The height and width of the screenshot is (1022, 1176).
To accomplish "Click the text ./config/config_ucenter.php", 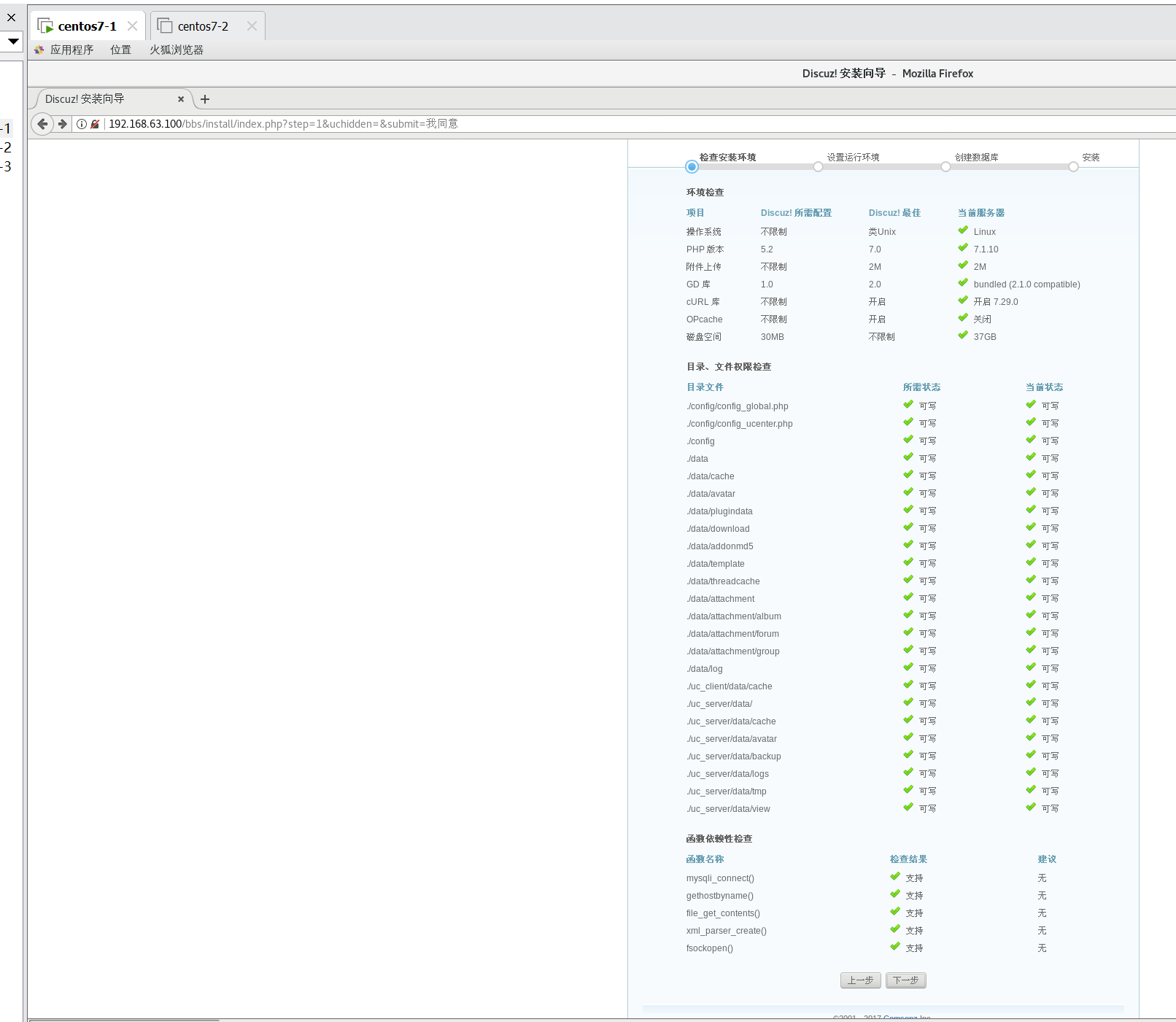I will [x=739, y=424].
